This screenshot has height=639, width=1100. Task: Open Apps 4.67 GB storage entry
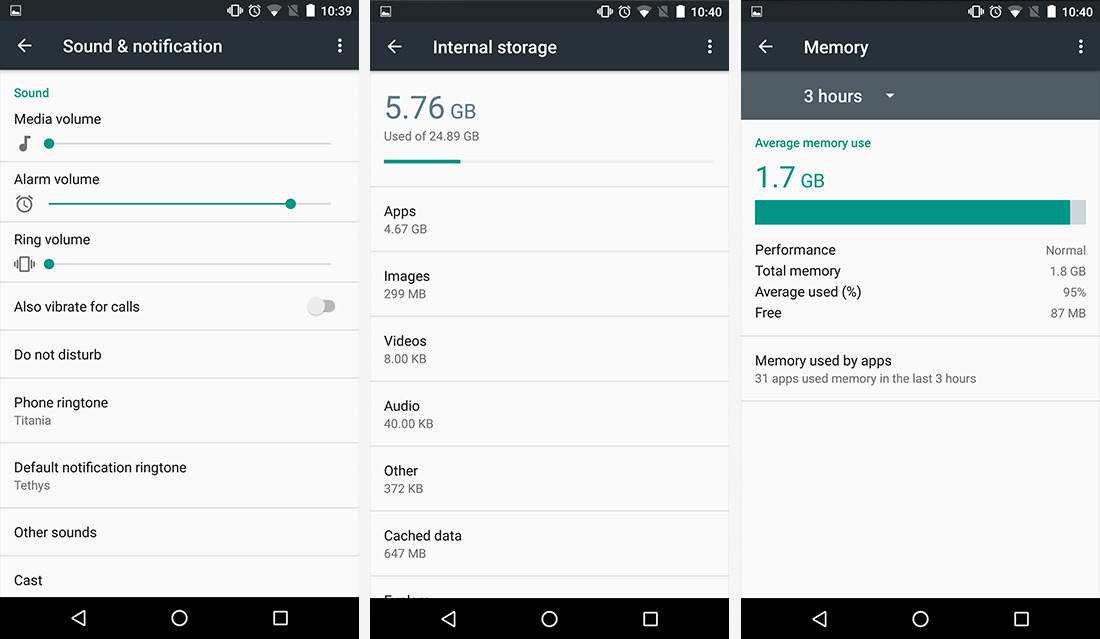coord(549,220)
